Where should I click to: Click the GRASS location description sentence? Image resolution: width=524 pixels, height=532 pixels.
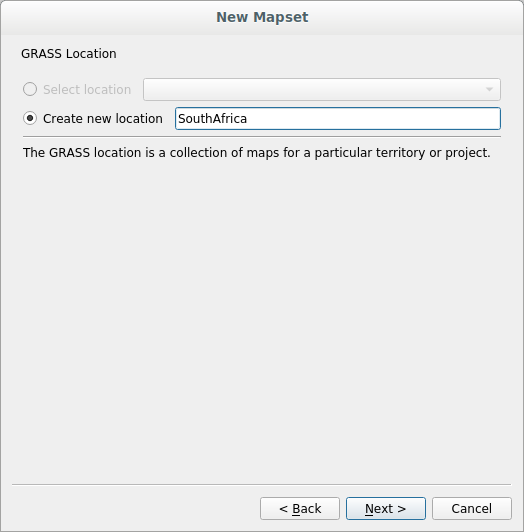click(257, 153)
